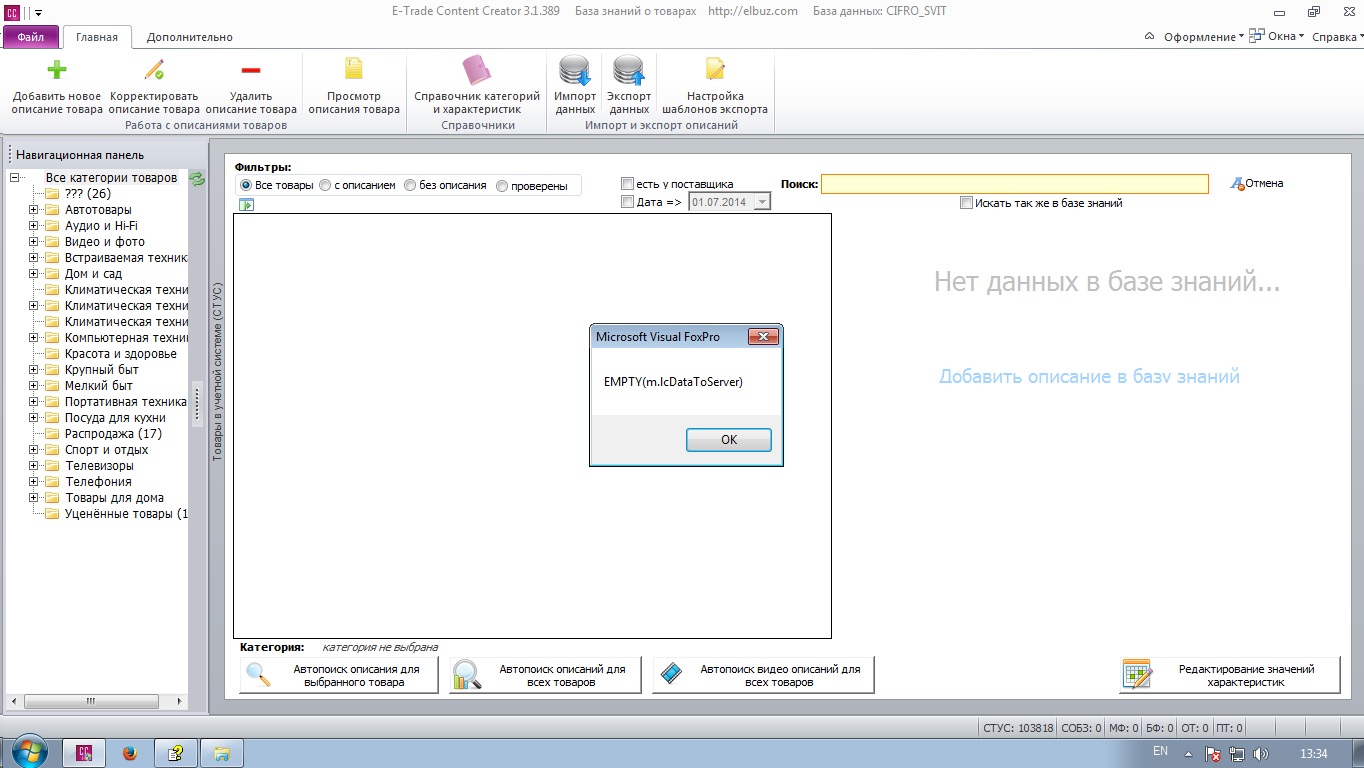Viewport: 1364px width, 768px height.
Task: Open the Action Center flag tray icon
Action: tap(1213, 753)
